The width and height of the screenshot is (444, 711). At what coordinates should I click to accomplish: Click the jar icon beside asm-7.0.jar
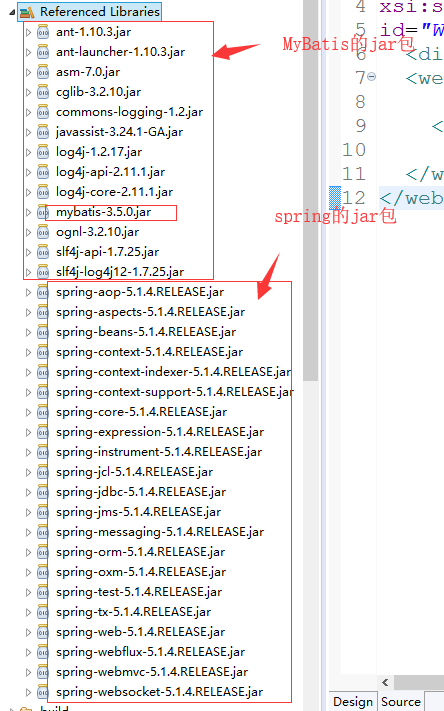point(43,72)
